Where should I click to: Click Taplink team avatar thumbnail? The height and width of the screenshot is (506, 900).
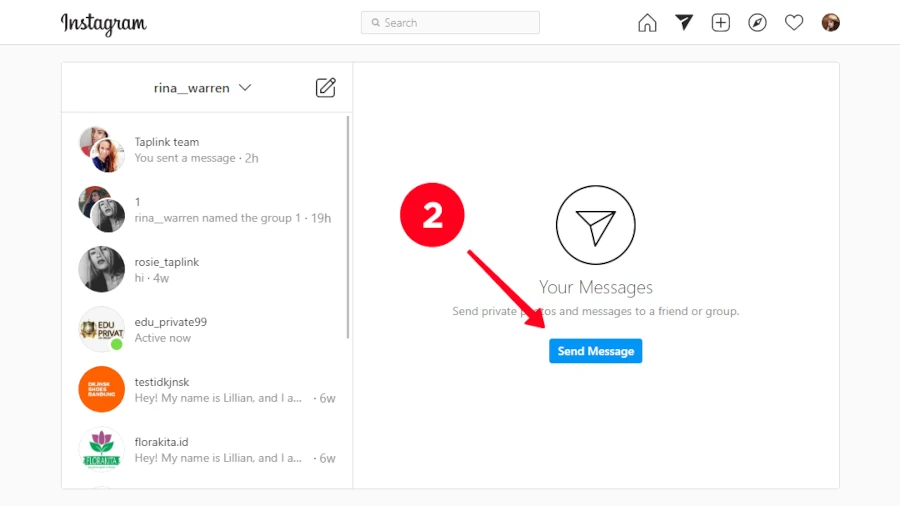102,150
